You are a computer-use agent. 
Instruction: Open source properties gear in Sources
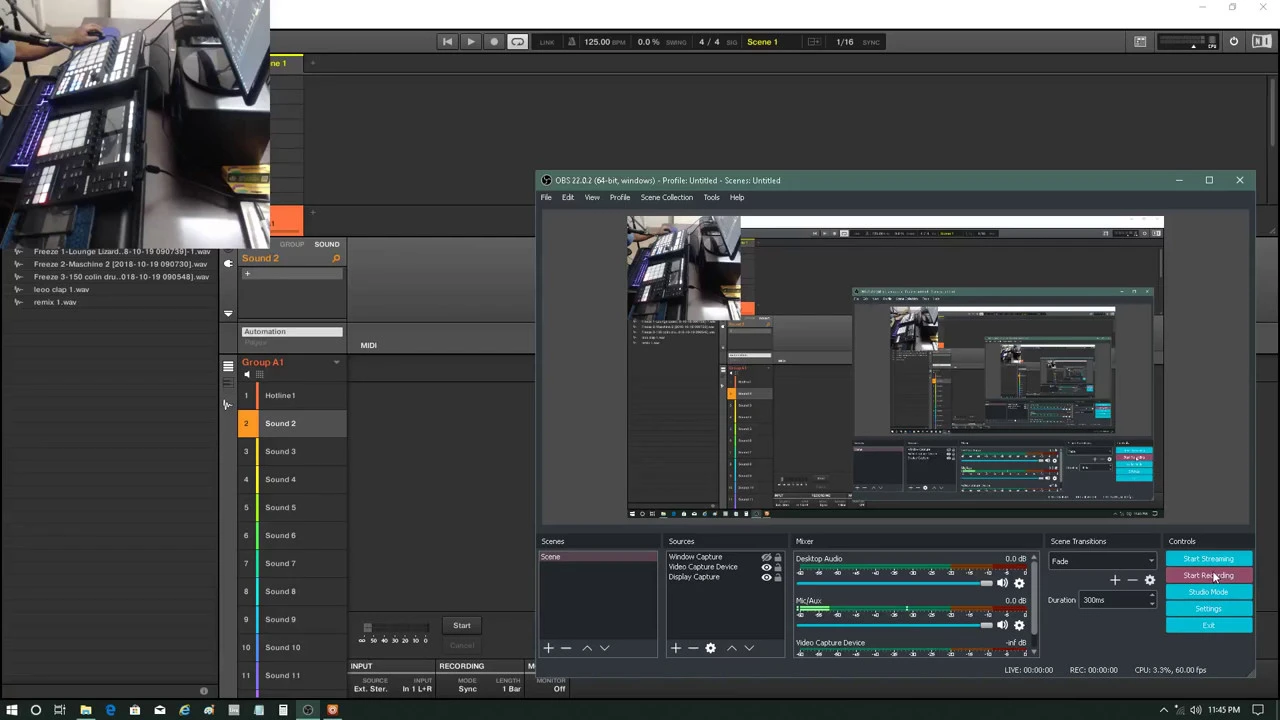tap(711, 648)
